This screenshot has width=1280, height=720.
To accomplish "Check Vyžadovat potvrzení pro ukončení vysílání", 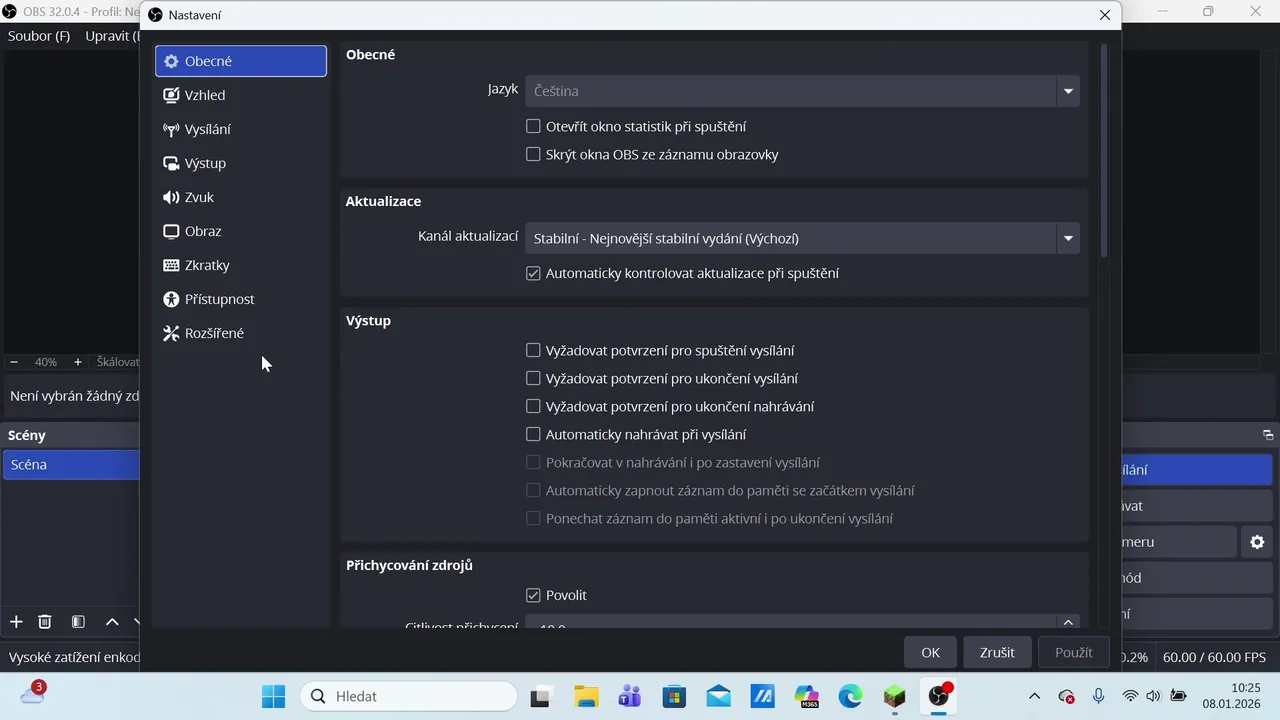I will click(533, 379).
